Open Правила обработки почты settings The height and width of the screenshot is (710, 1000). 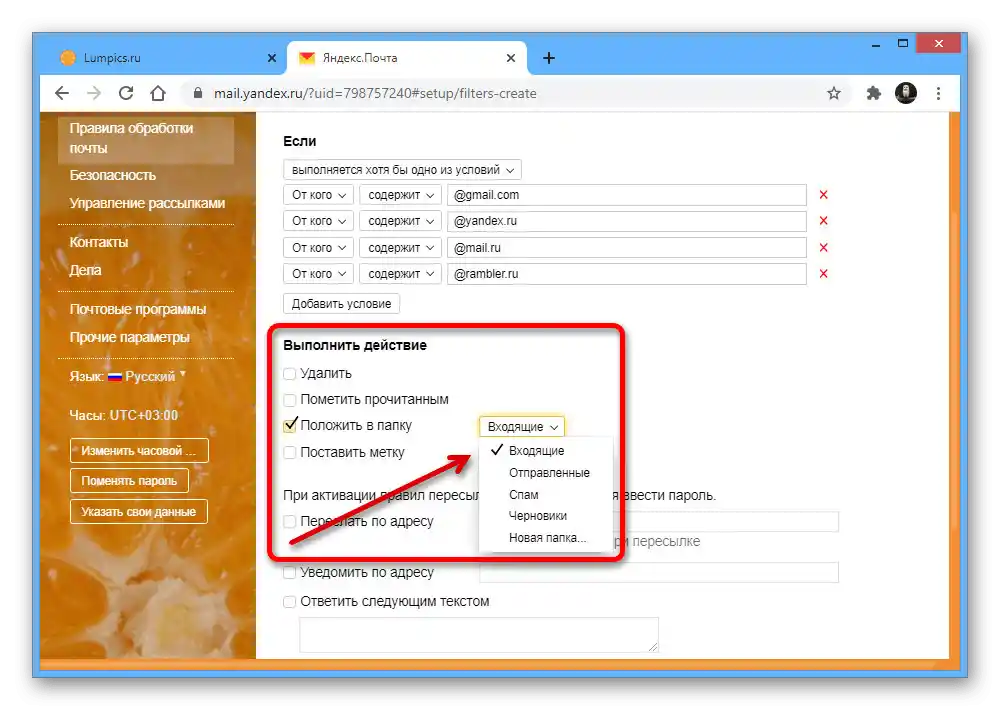click(x=145, y=138)
